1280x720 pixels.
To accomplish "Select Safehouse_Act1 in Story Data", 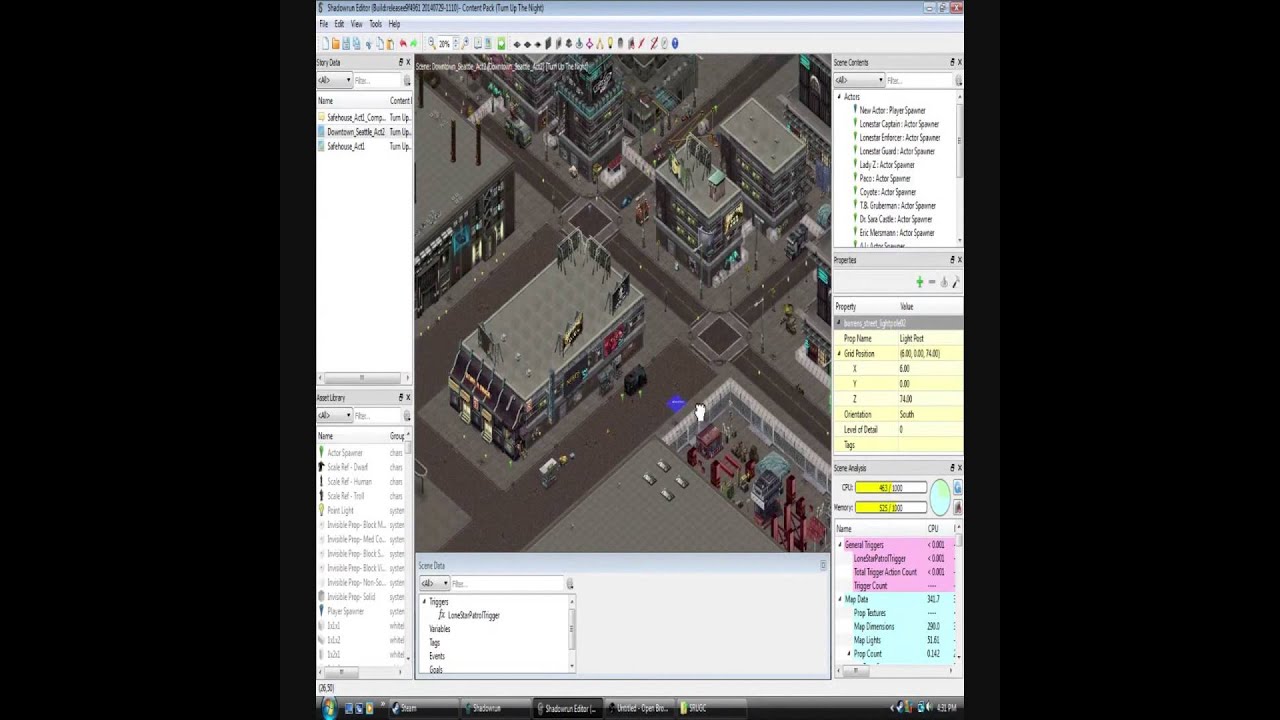I will coord(345,146).
